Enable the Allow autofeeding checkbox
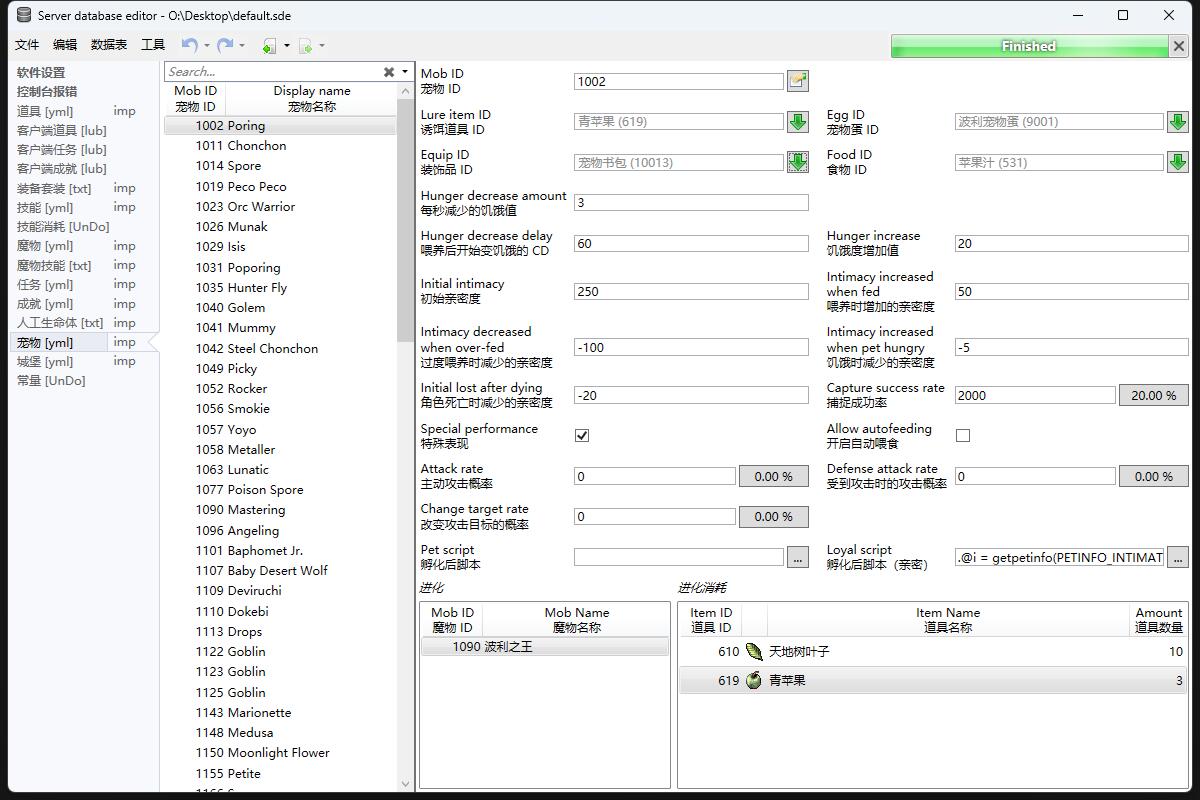 [963, 436]
